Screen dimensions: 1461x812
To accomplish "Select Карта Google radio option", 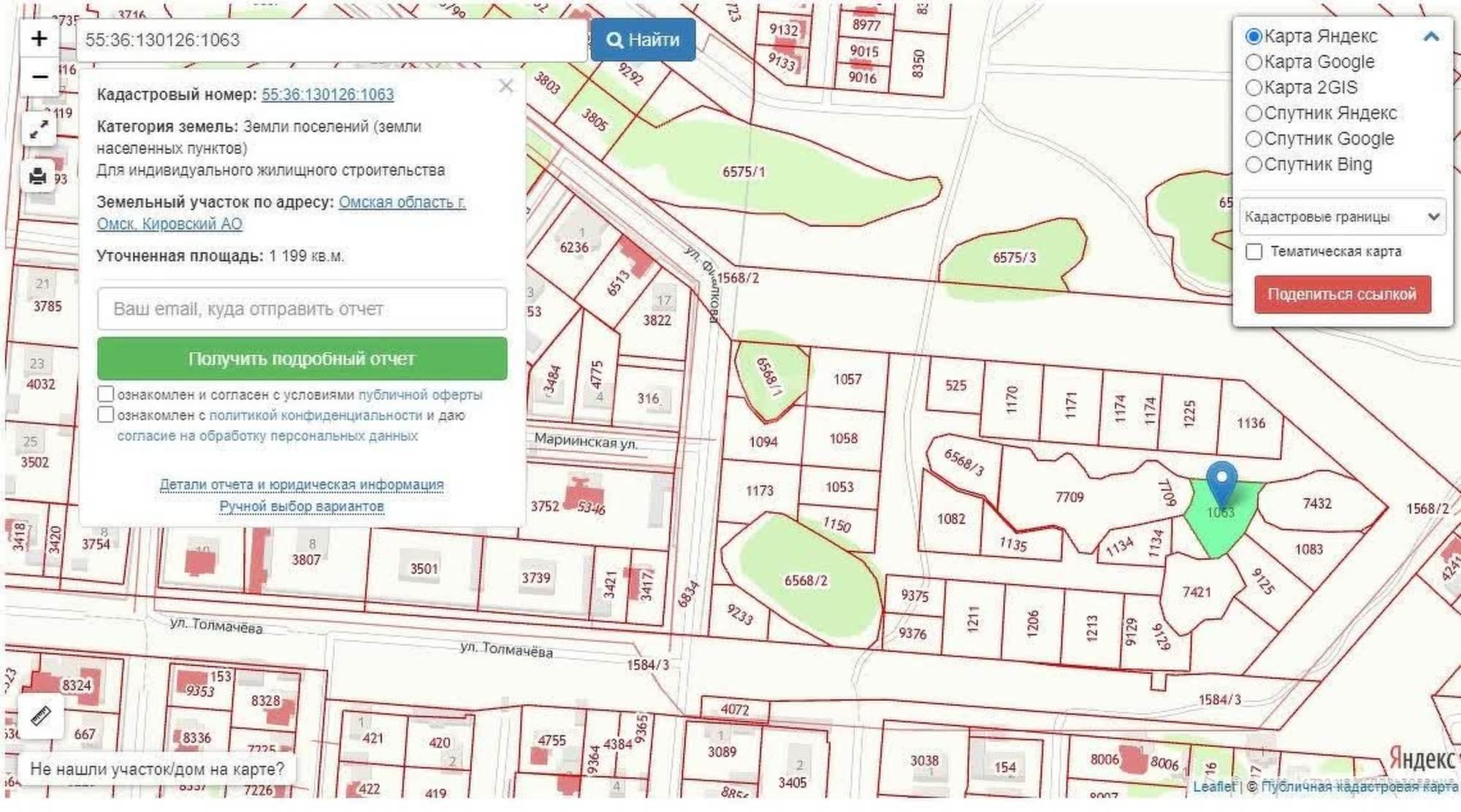I will pos(1254,62).
